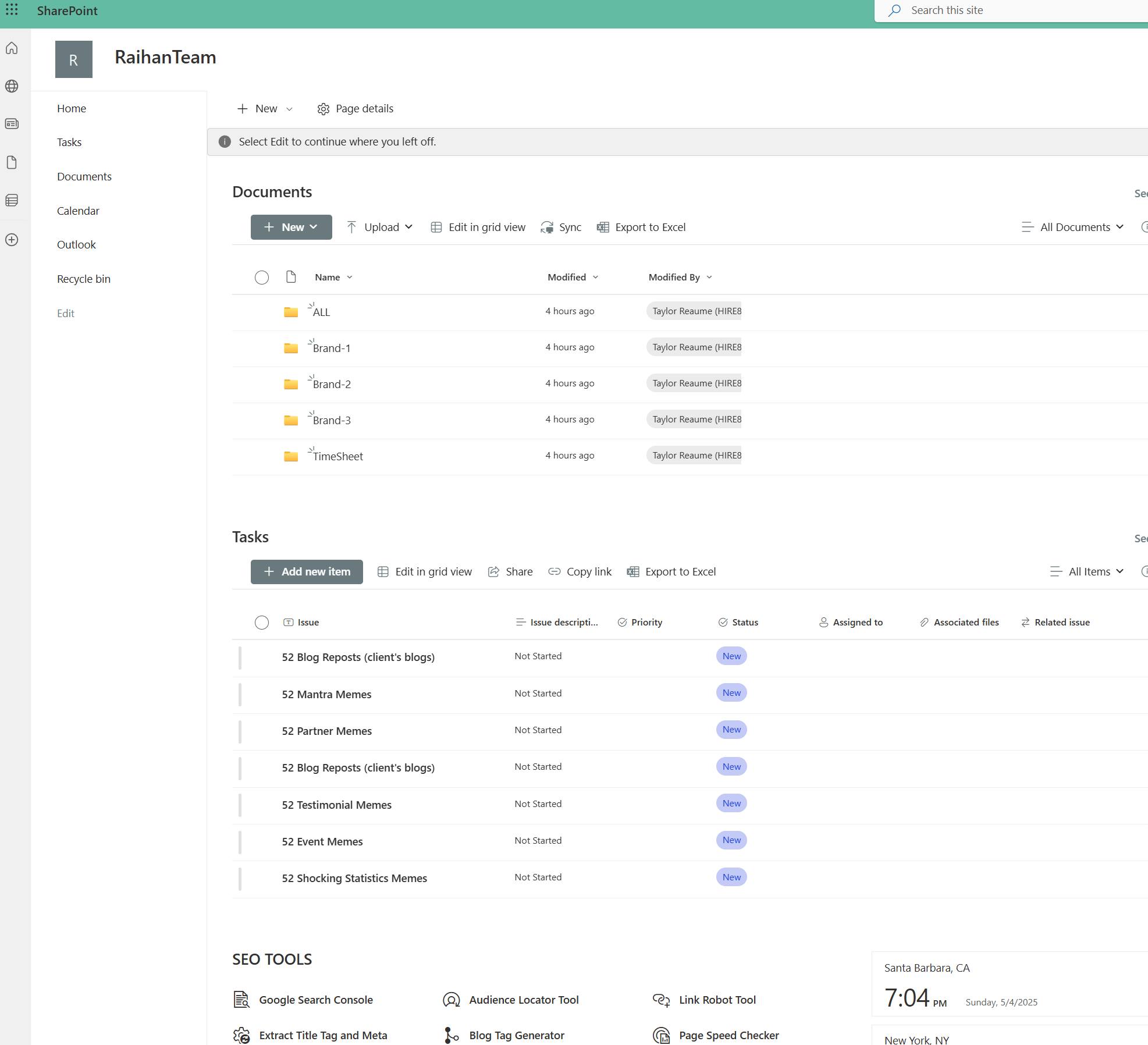Open Calendar in site navigation
The height and width of the screenshot is (1045, 1148).
(78, 211)
